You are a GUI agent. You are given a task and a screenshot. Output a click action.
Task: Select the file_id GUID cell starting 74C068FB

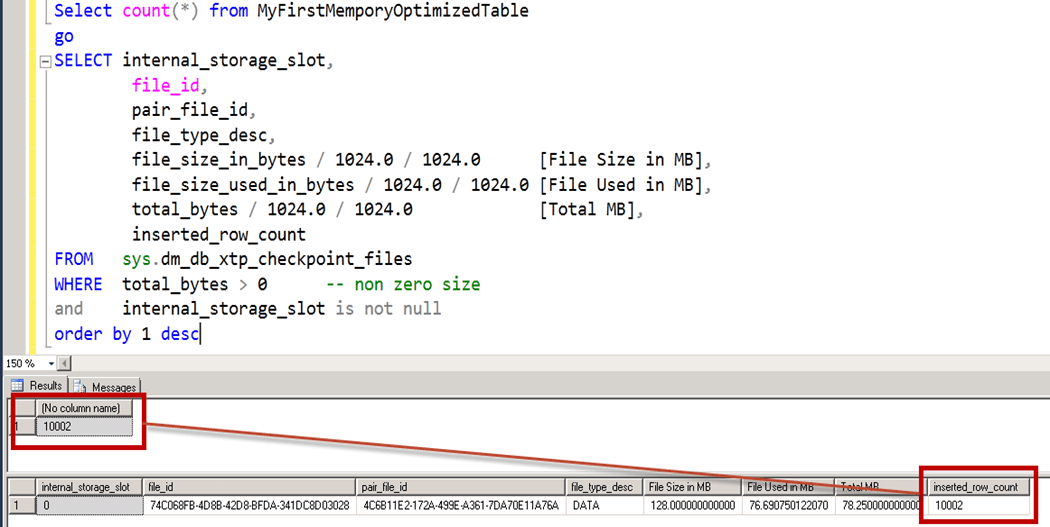[250, 506]
